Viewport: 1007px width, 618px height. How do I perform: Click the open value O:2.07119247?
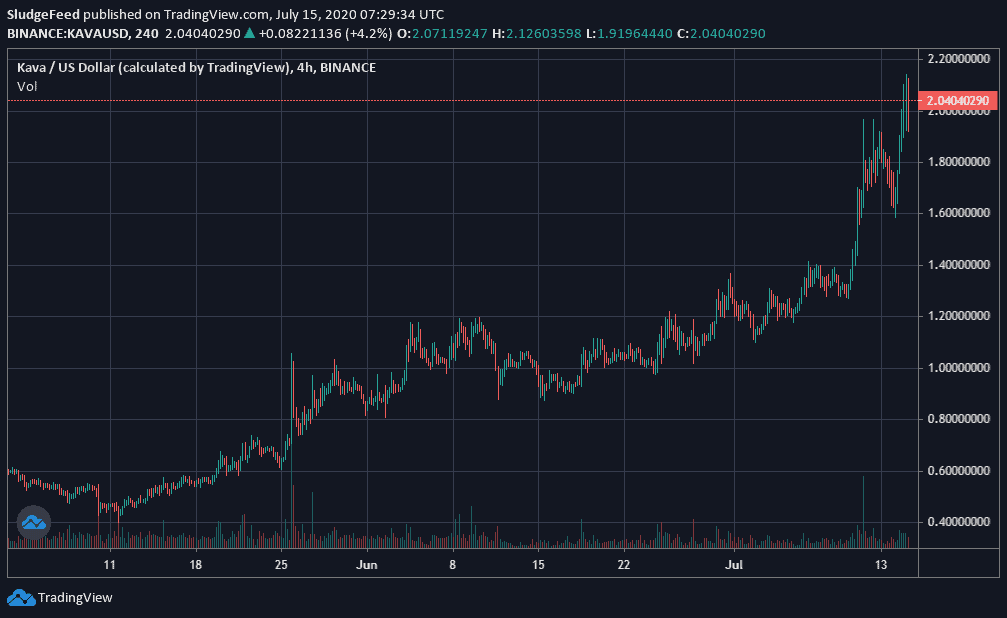[x=442, y=33]
